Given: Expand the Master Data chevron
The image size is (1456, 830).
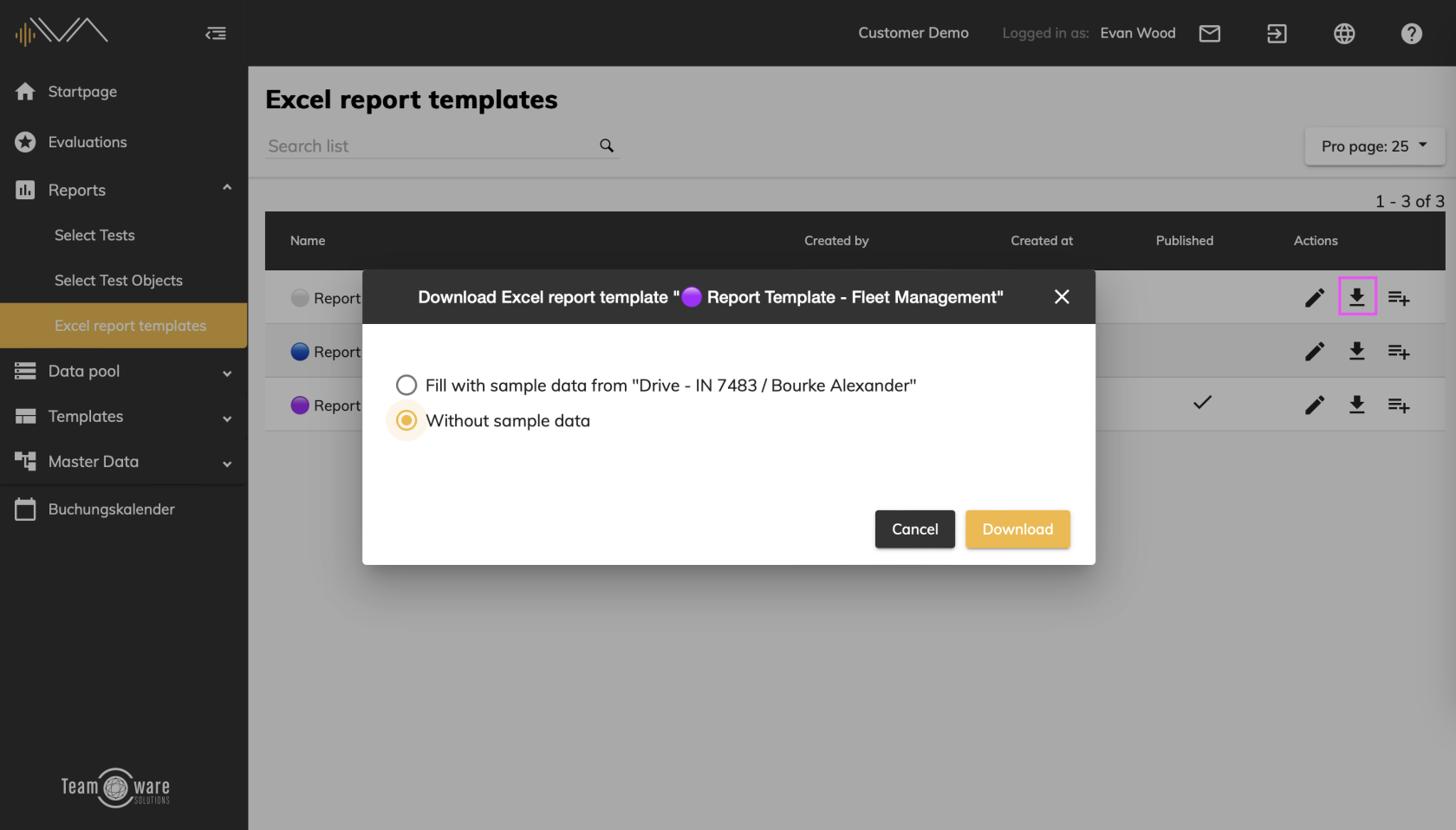Looking at the screenshot, I should point(227,464).
